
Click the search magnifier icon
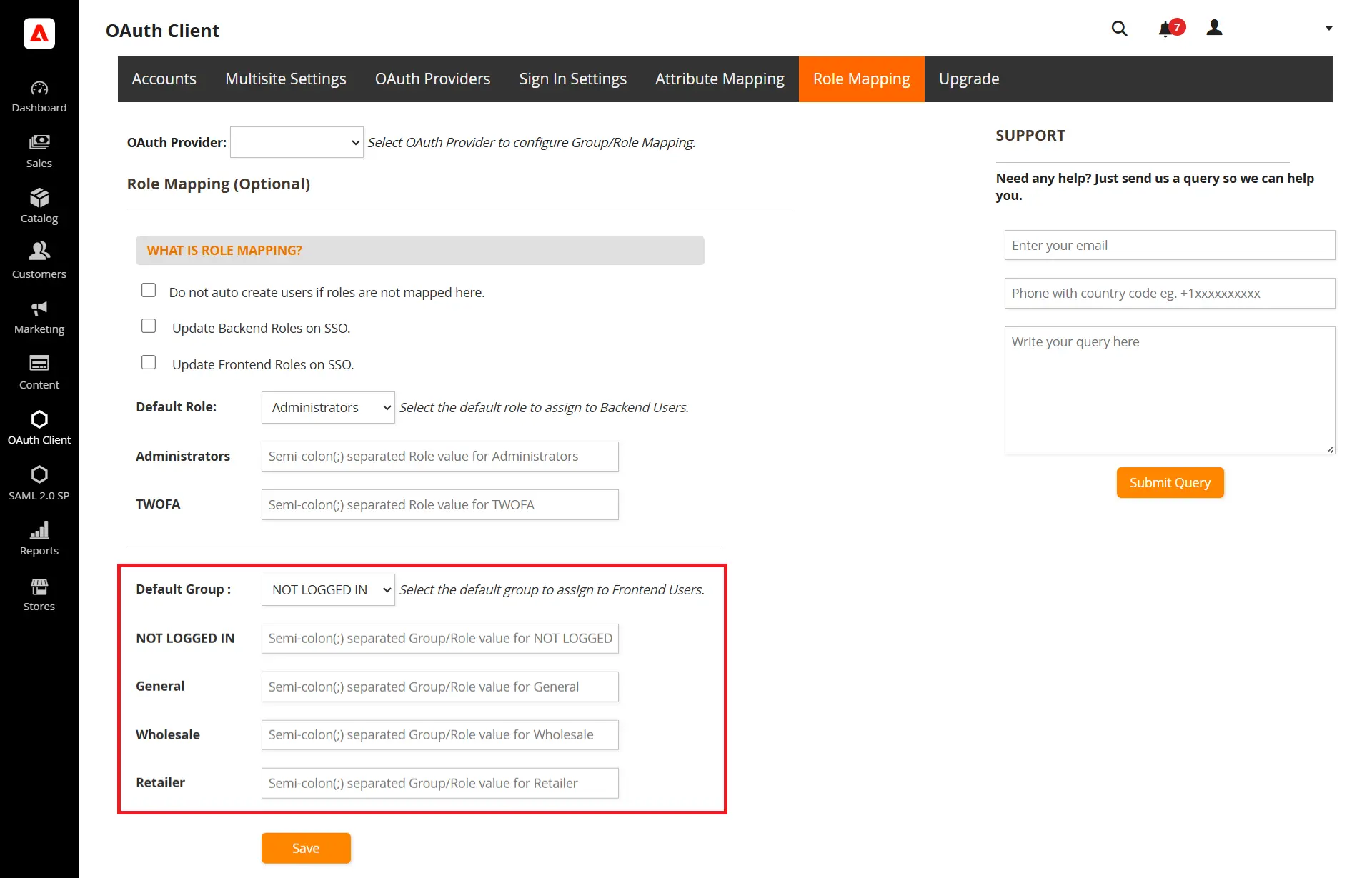pos(1119,29)
